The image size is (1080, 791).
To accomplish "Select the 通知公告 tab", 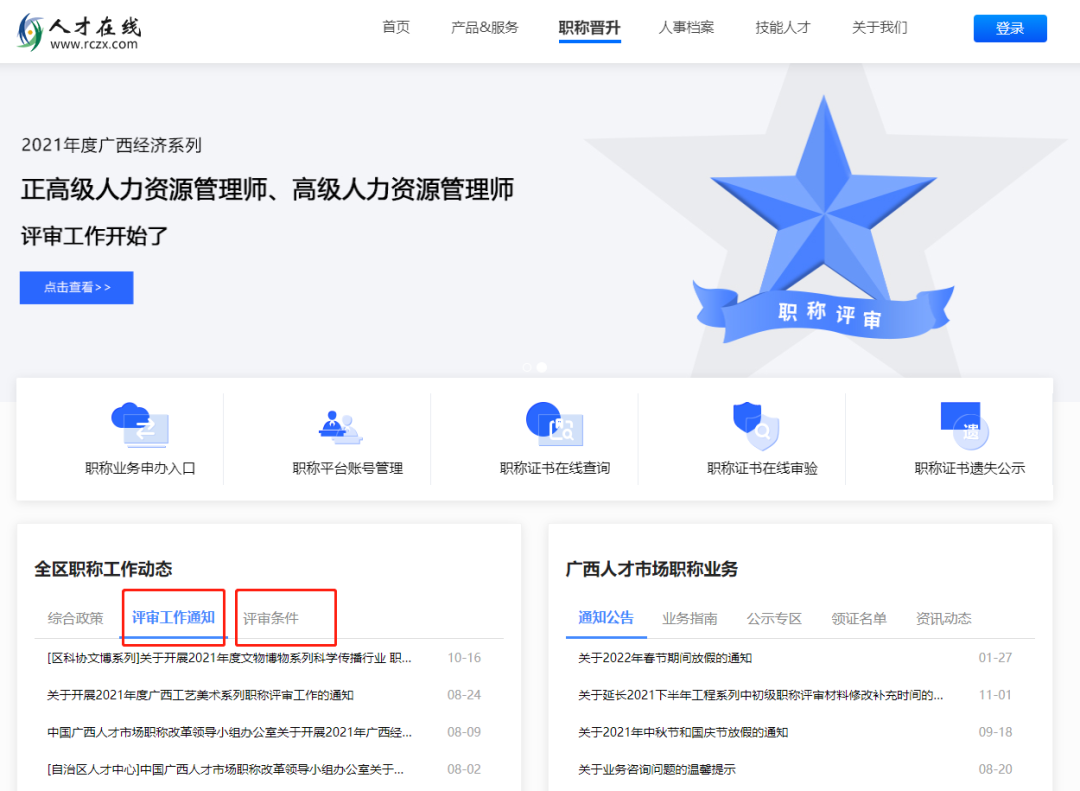I will point(606,617).
